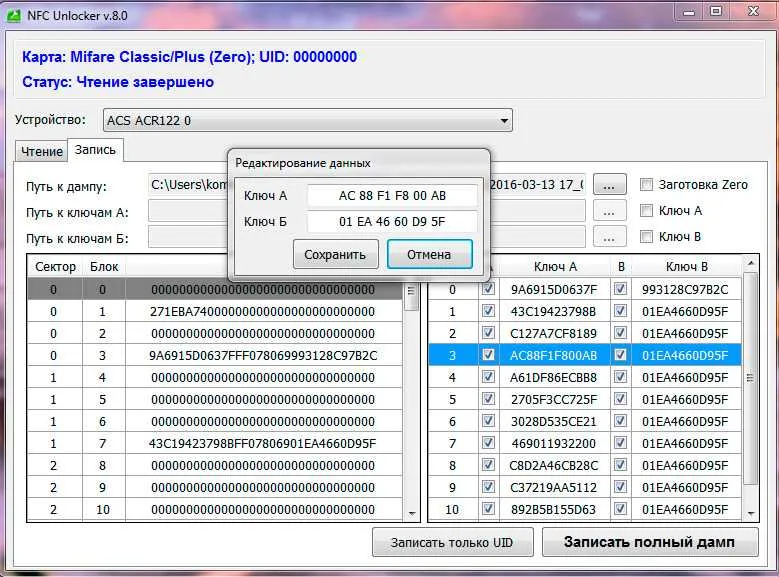Select key A value A61DF86ECBB8

point(554,377)
